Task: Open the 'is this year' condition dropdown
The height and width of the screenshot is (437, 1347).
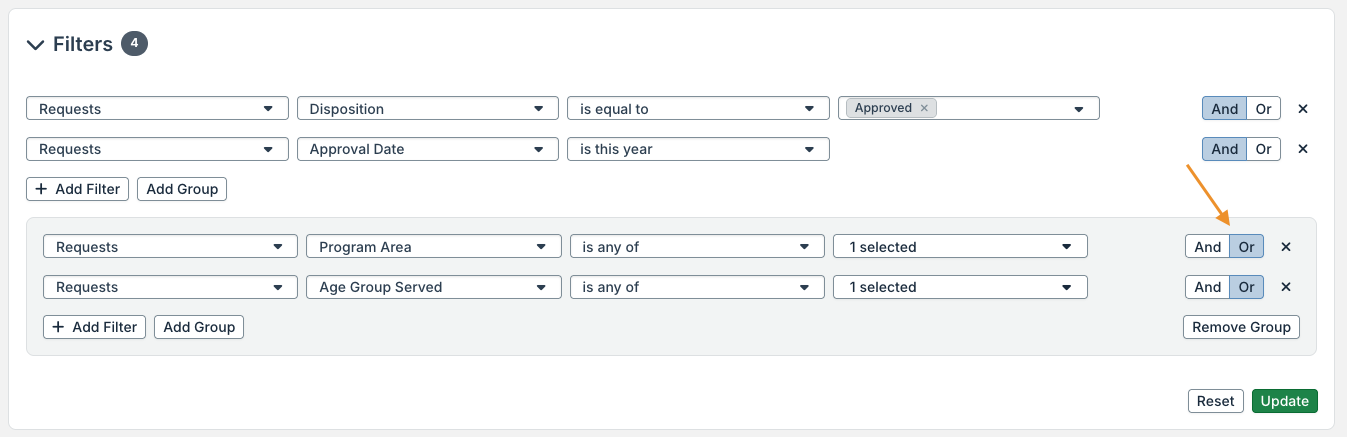Action: (697, 149)
